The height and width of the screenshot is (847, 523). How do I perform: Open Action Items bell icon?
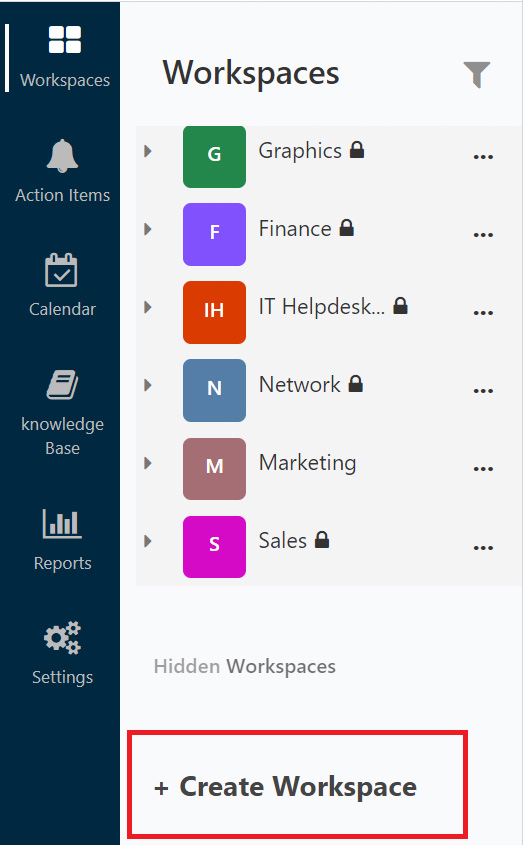point(62,156)
